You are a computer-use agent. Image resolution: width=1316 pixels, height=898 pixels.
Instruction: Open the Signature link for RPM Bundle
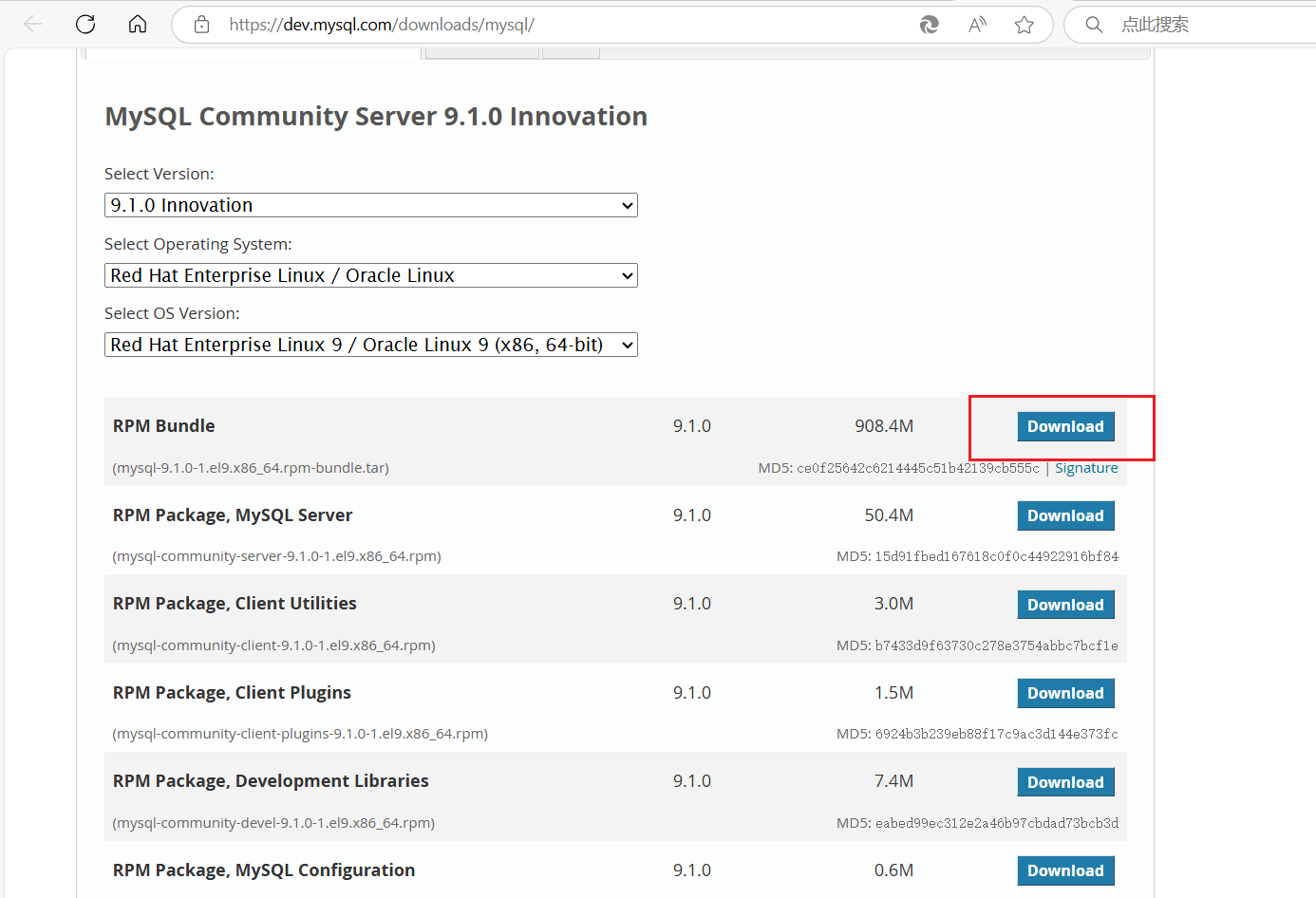[1086, 468]
